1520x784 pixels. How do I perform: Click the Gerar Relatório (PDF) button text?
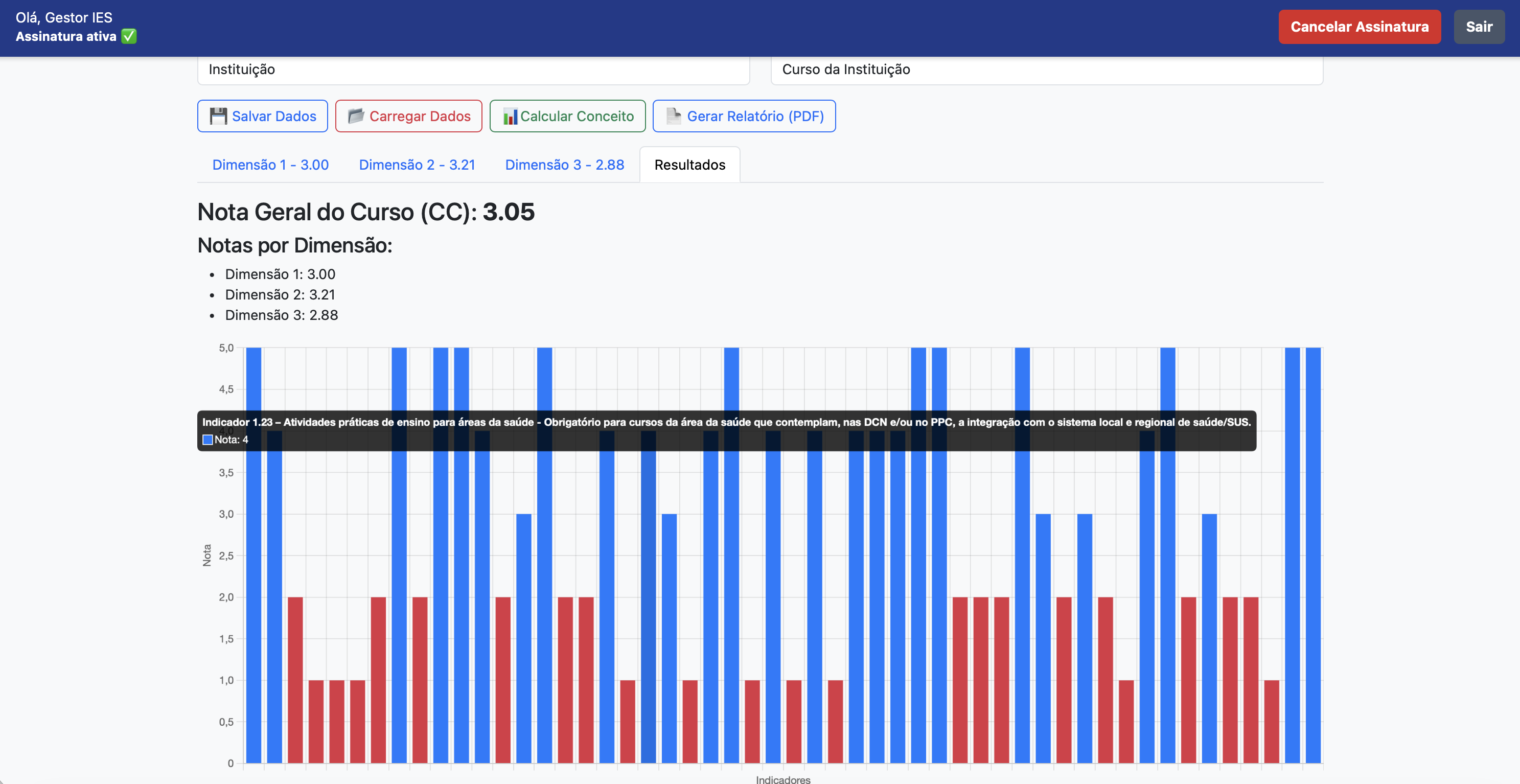pos(755,116)
